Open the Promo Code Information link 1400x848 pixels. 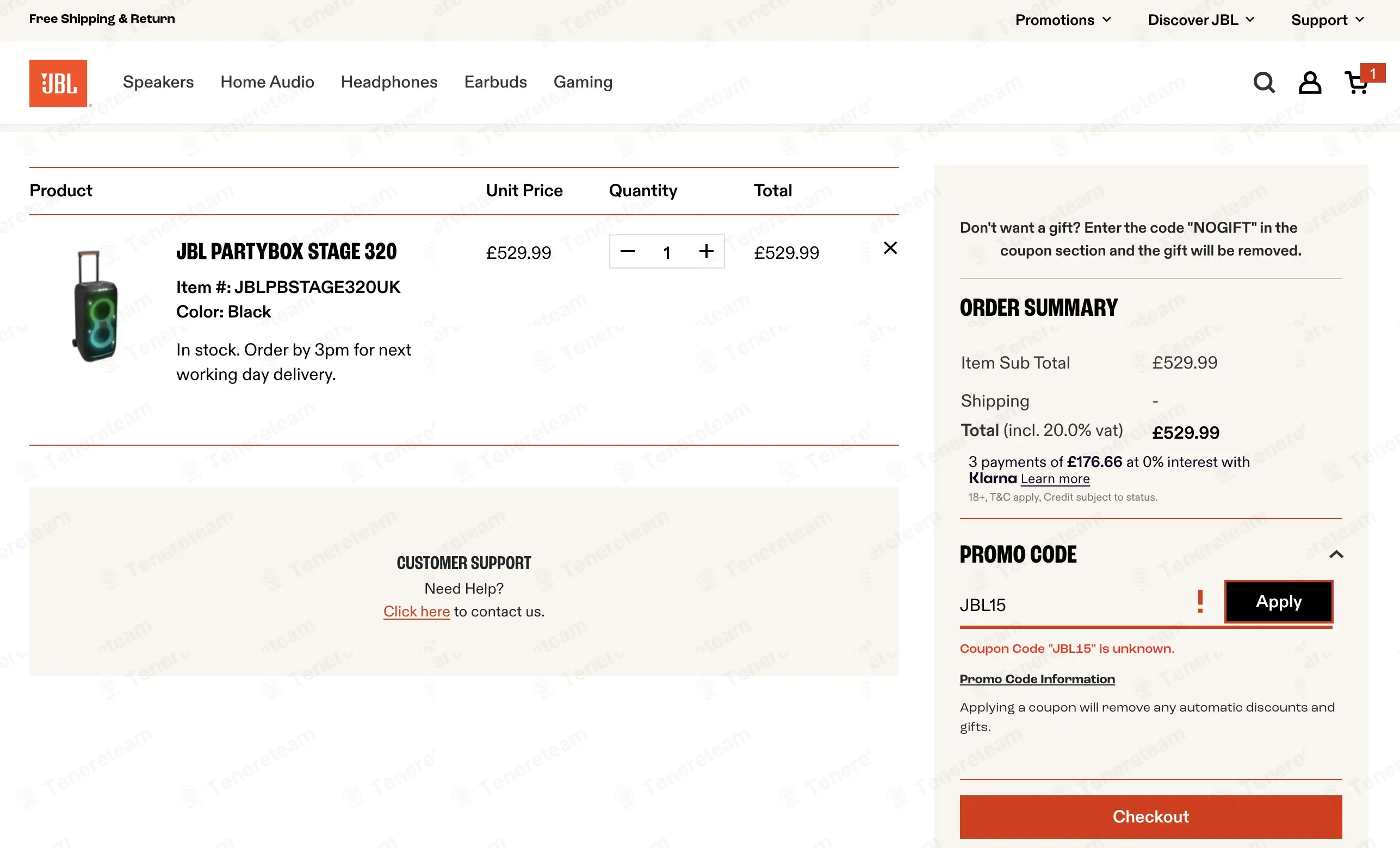(1037, 679)
